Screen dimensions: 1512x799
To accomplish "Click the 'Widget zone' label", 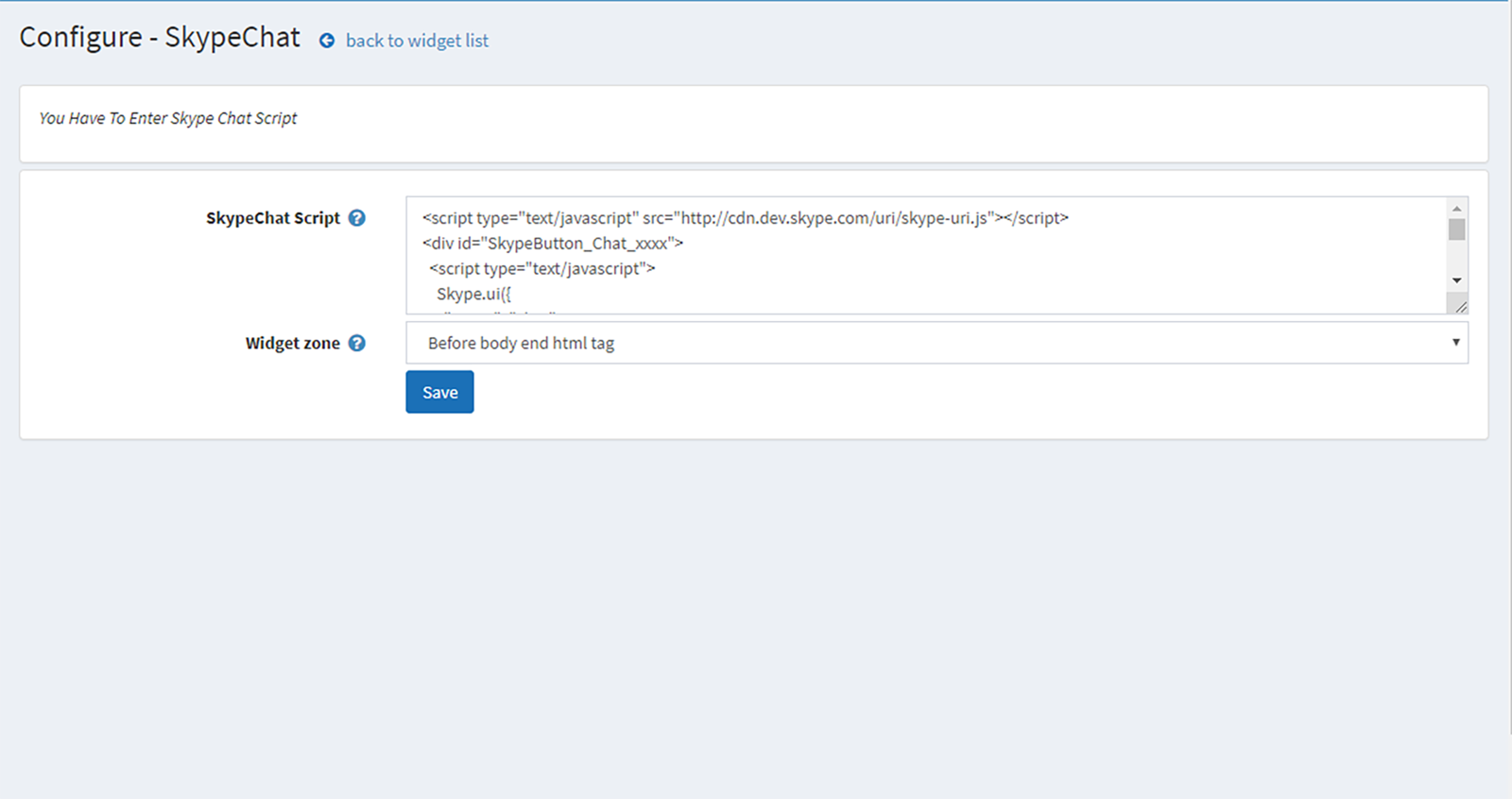I will [x=293, y=343].
